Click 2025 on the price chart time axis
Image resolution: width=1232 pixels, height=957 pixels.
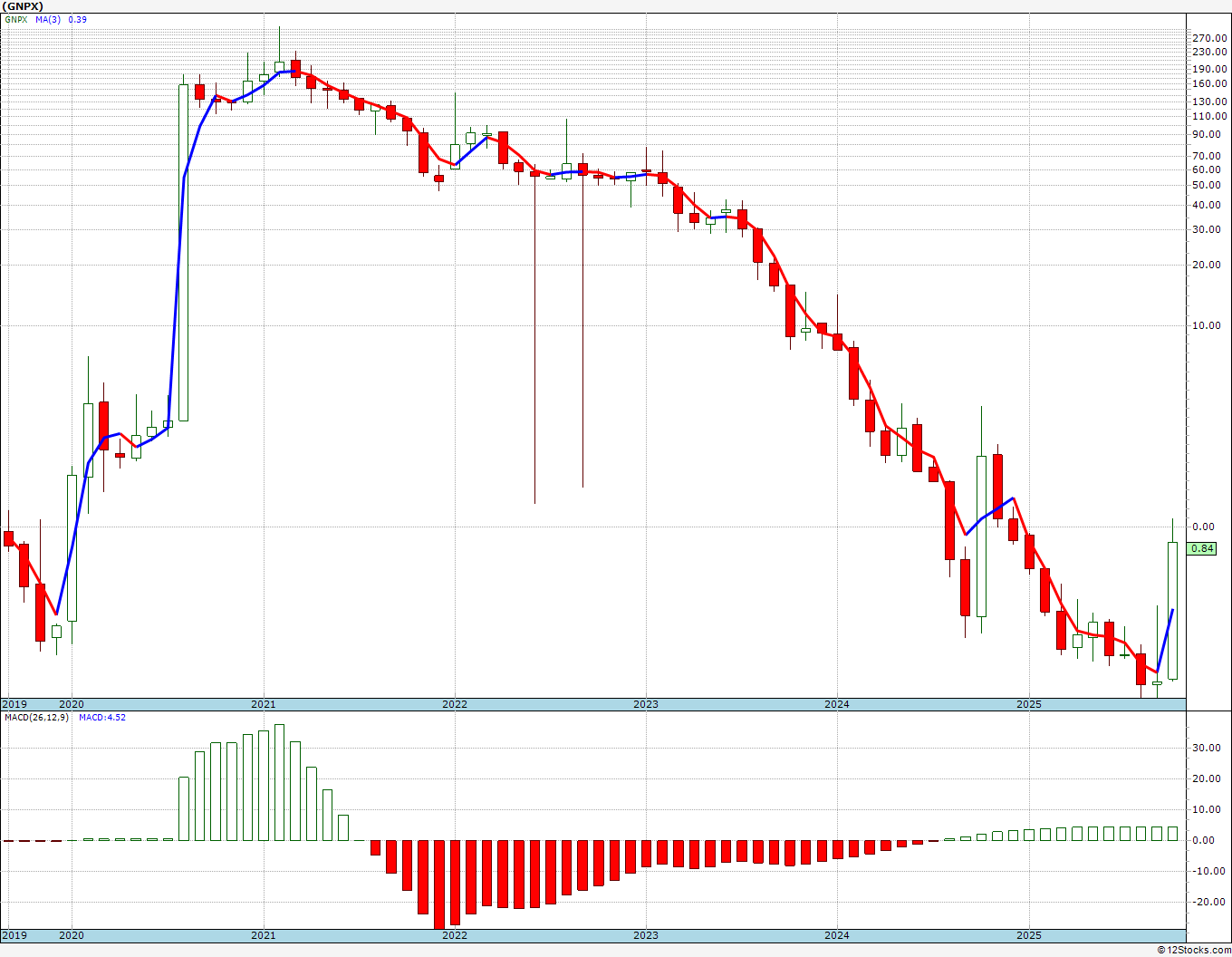[x=1029, y=704]
